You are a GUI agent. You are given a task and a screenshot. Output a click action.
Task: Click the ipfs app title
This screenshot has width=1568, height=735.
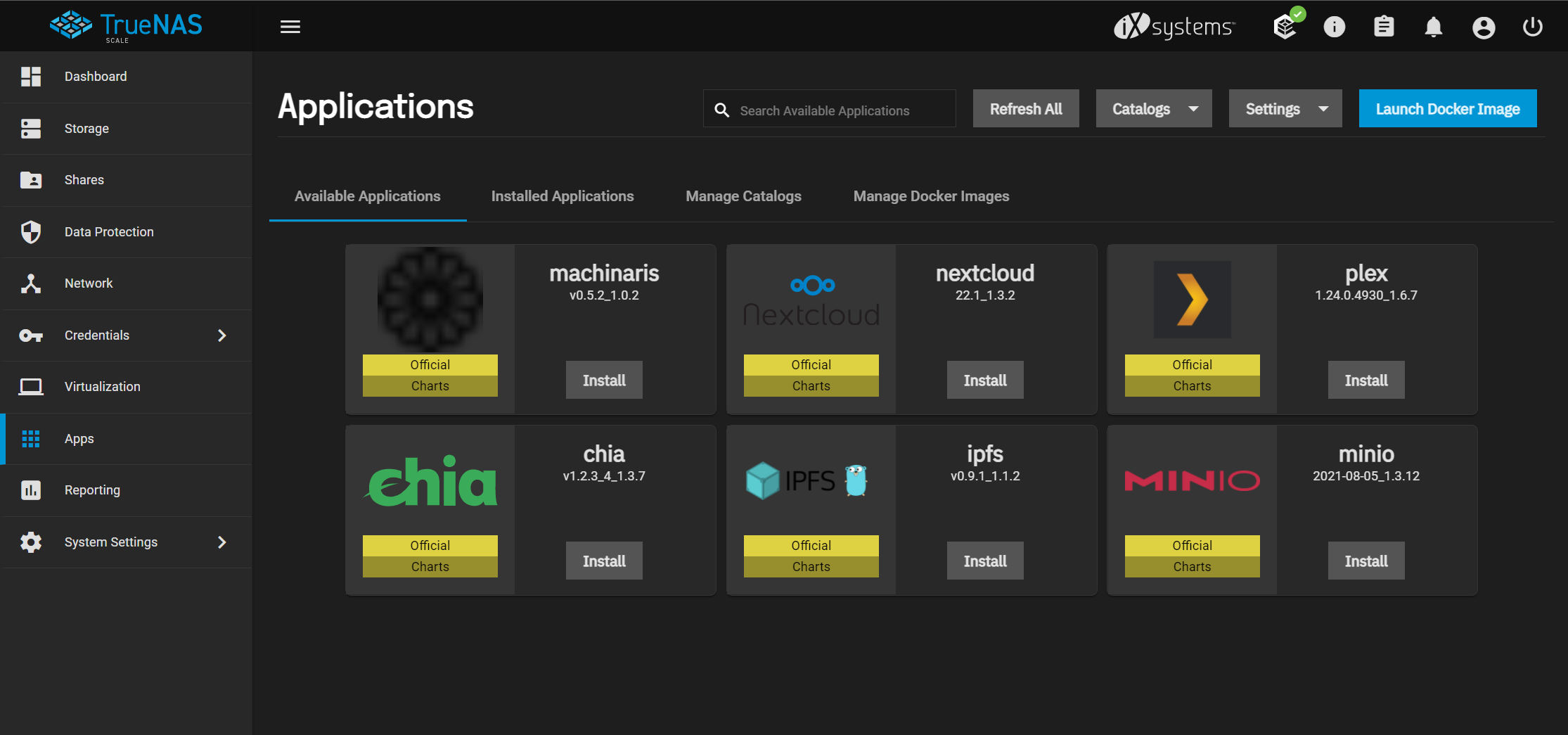pos(985,454)
